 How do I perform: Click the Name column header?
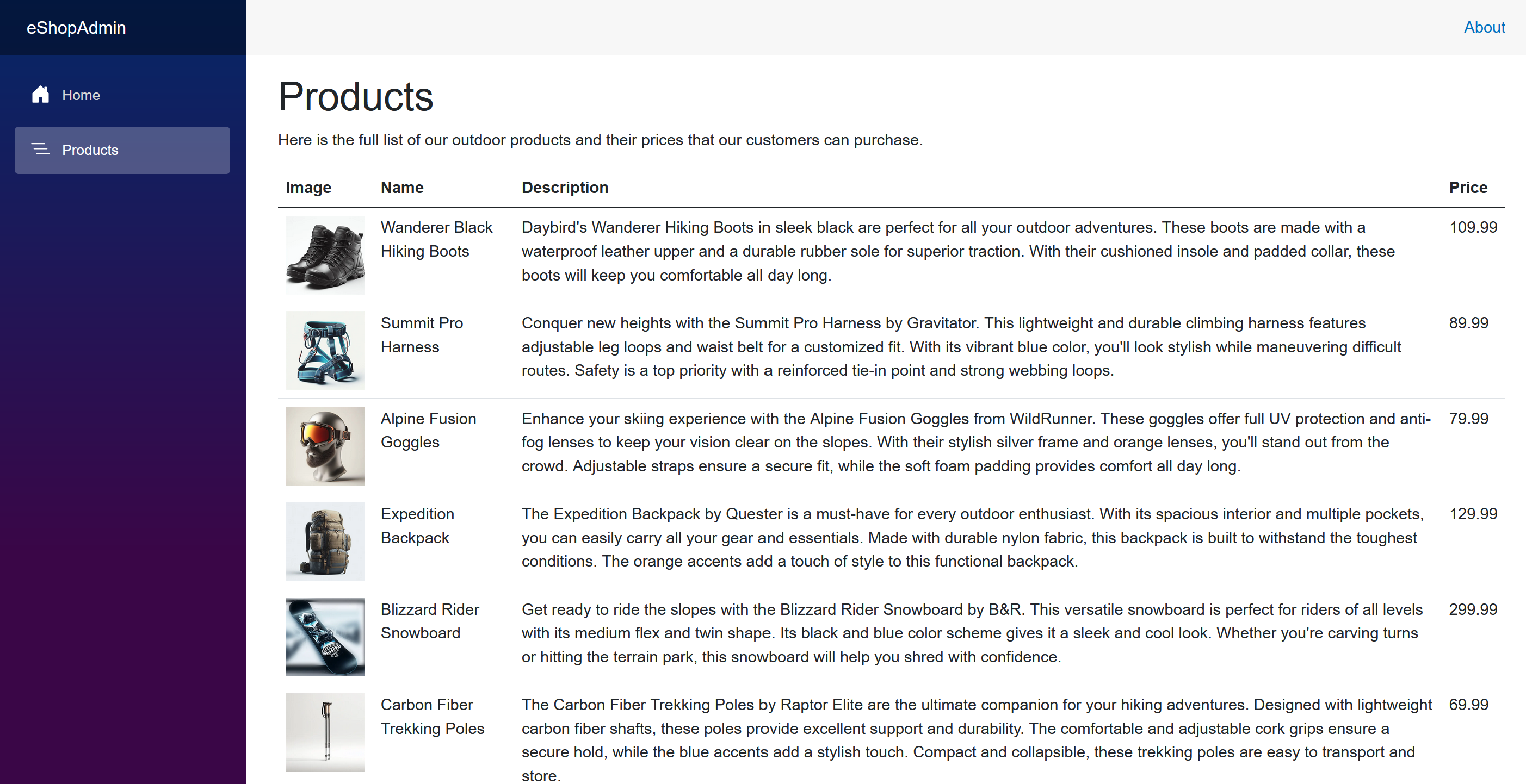pos(401,187)
